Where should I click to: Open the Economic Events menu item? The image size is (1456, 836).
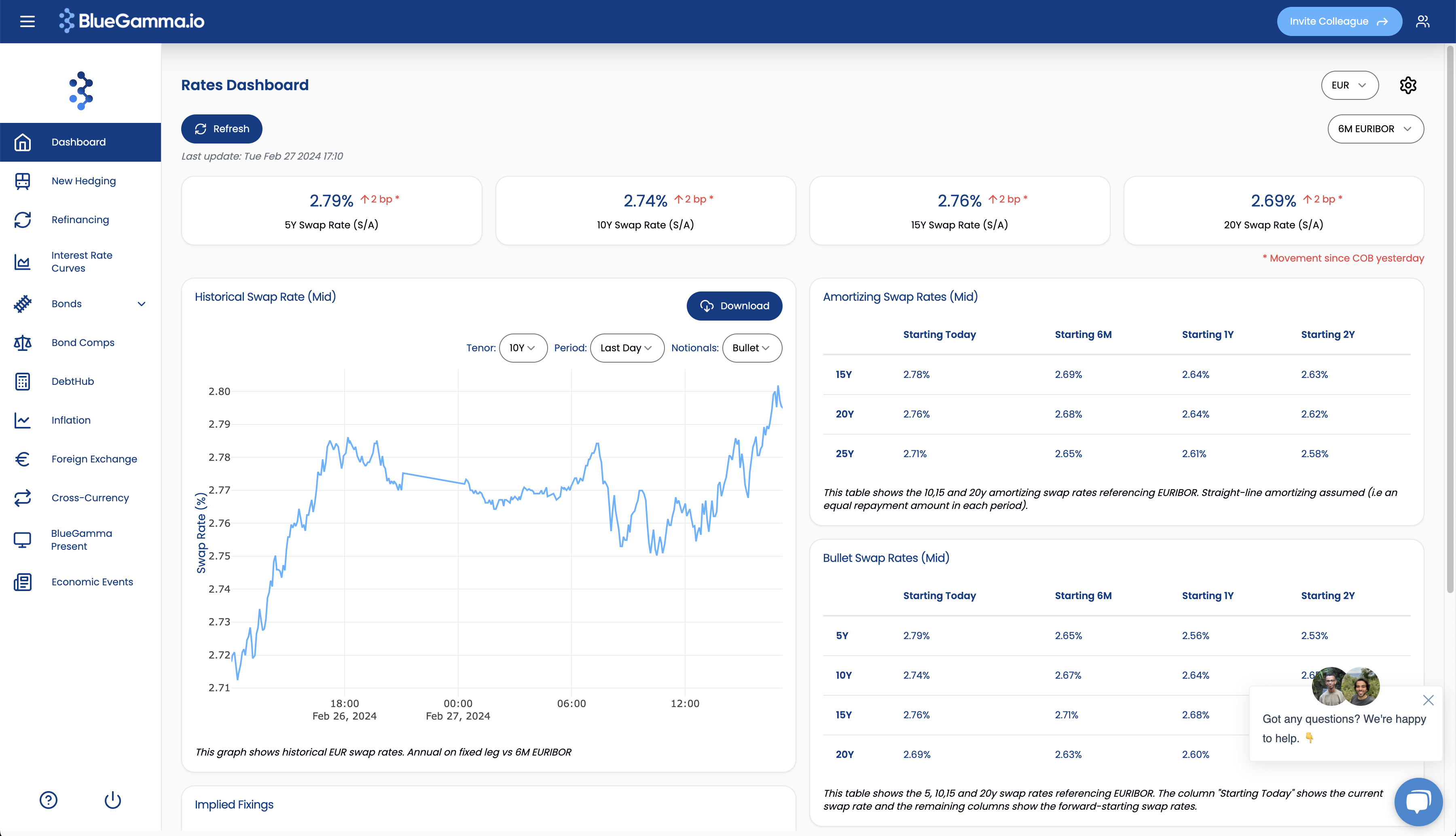pos(92,582)
